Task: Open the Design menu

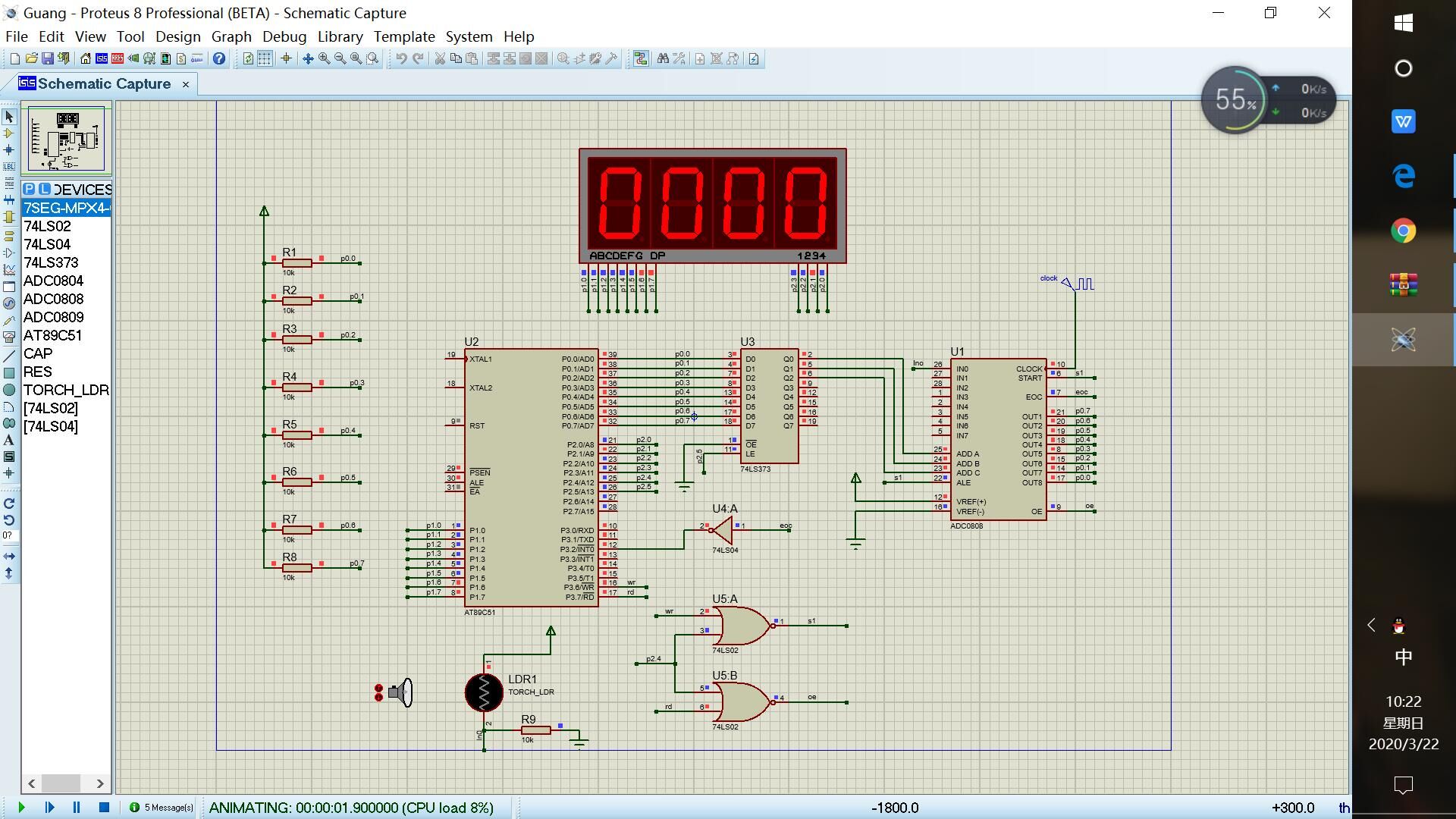Action: [177, 36]
